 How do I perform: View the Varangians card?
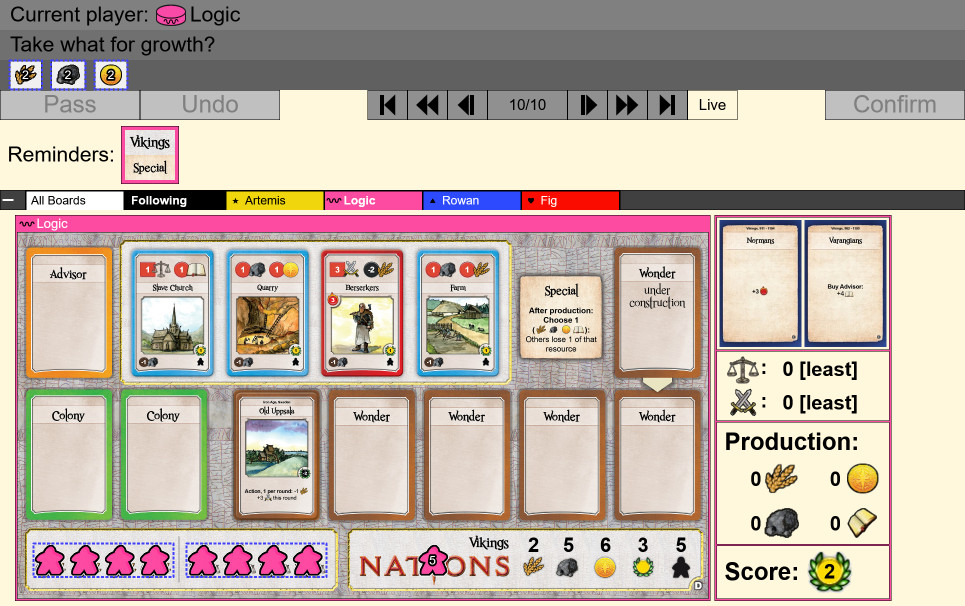coord(846,283)
